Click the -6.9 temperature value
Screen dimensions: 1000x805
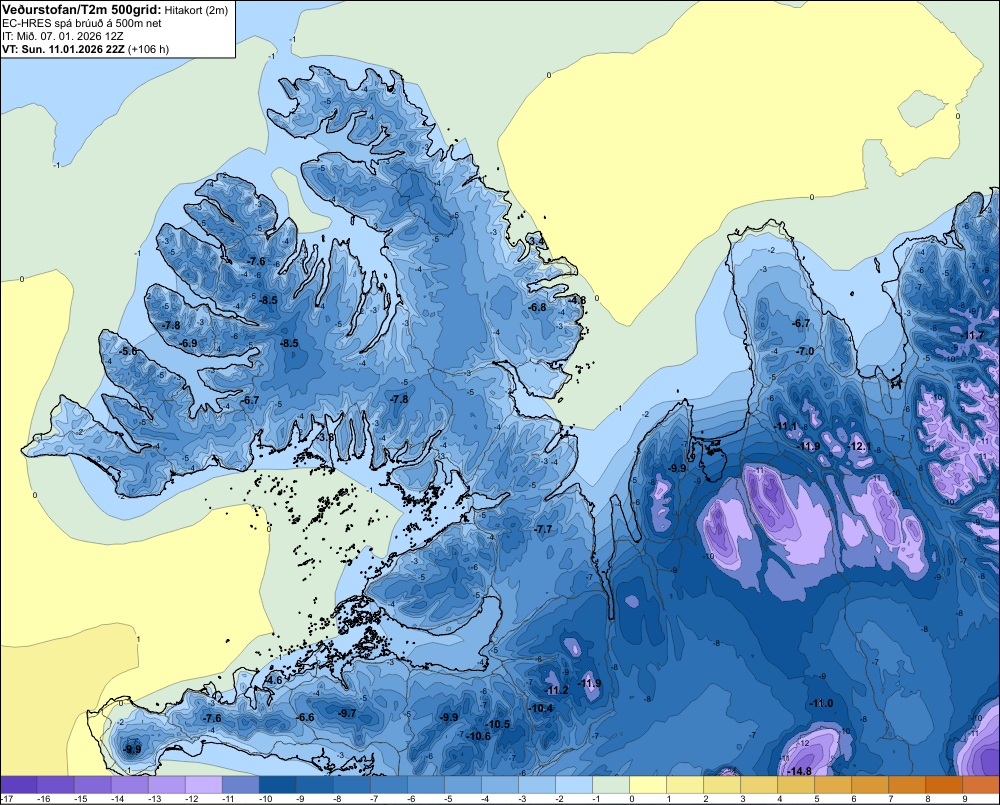pyautogui.click(x=188, y=343)
